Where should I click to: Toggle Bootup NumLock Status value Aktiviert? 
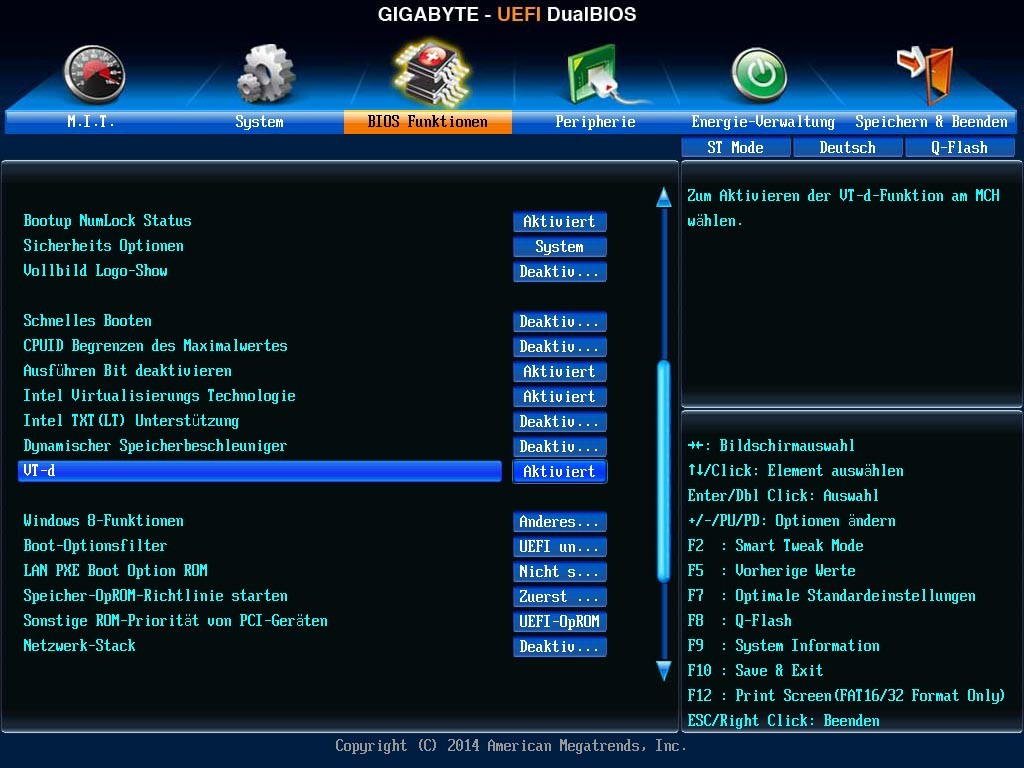point(560,221)
